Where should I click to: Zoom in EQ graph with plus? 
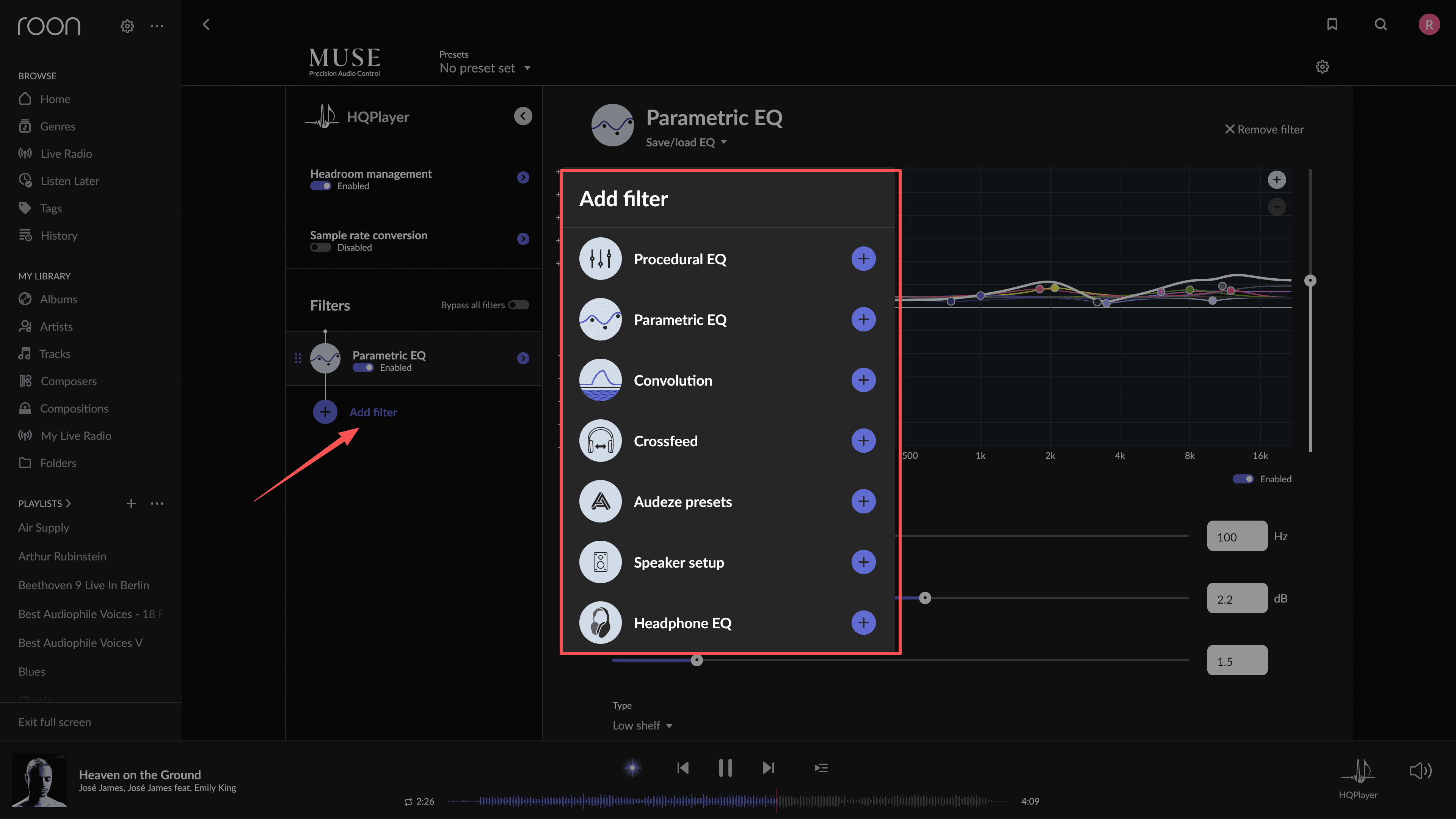(1276, 180)
